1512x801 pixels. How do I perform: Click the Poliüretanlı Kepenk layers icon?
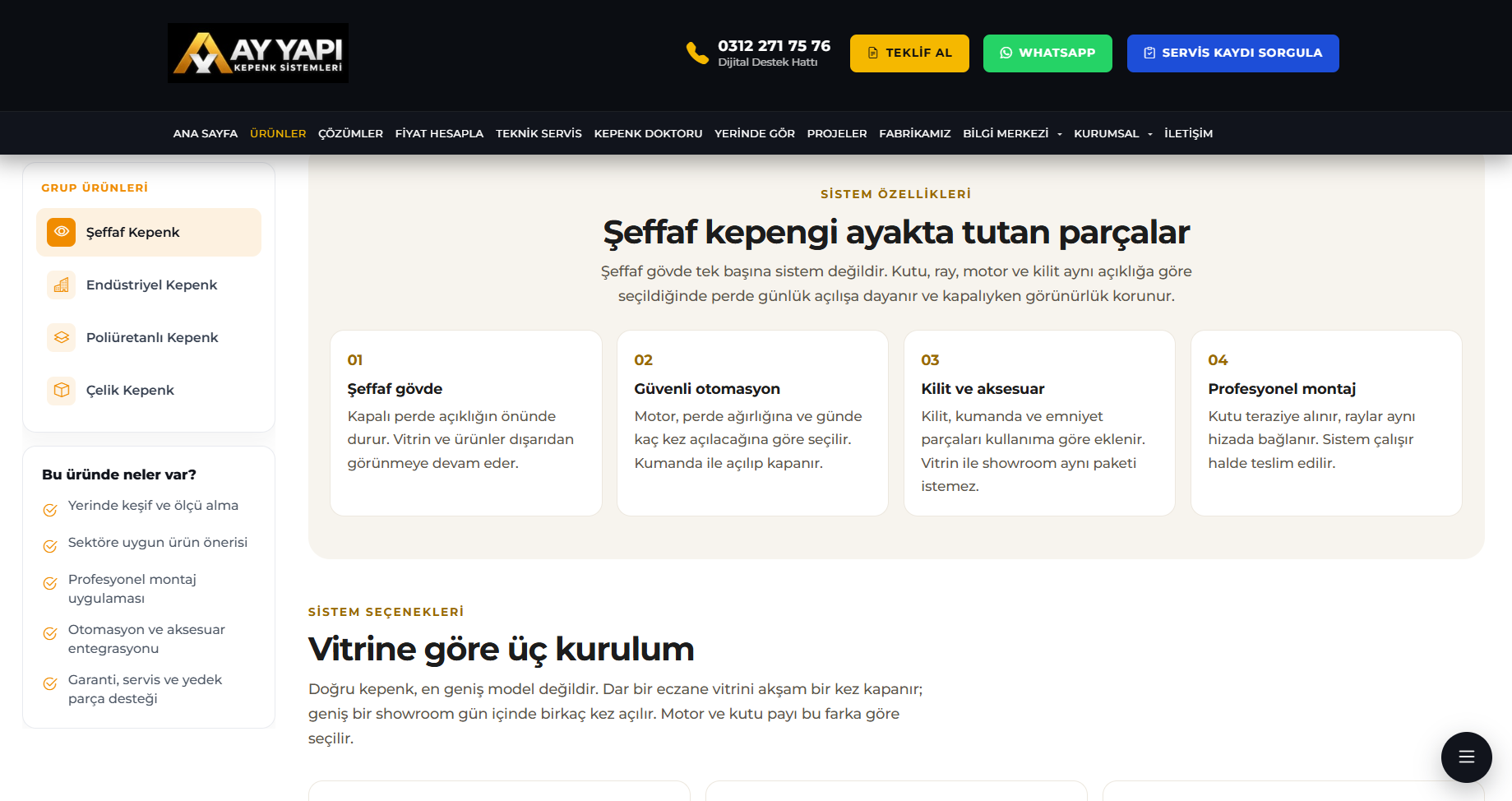(62, 337)
